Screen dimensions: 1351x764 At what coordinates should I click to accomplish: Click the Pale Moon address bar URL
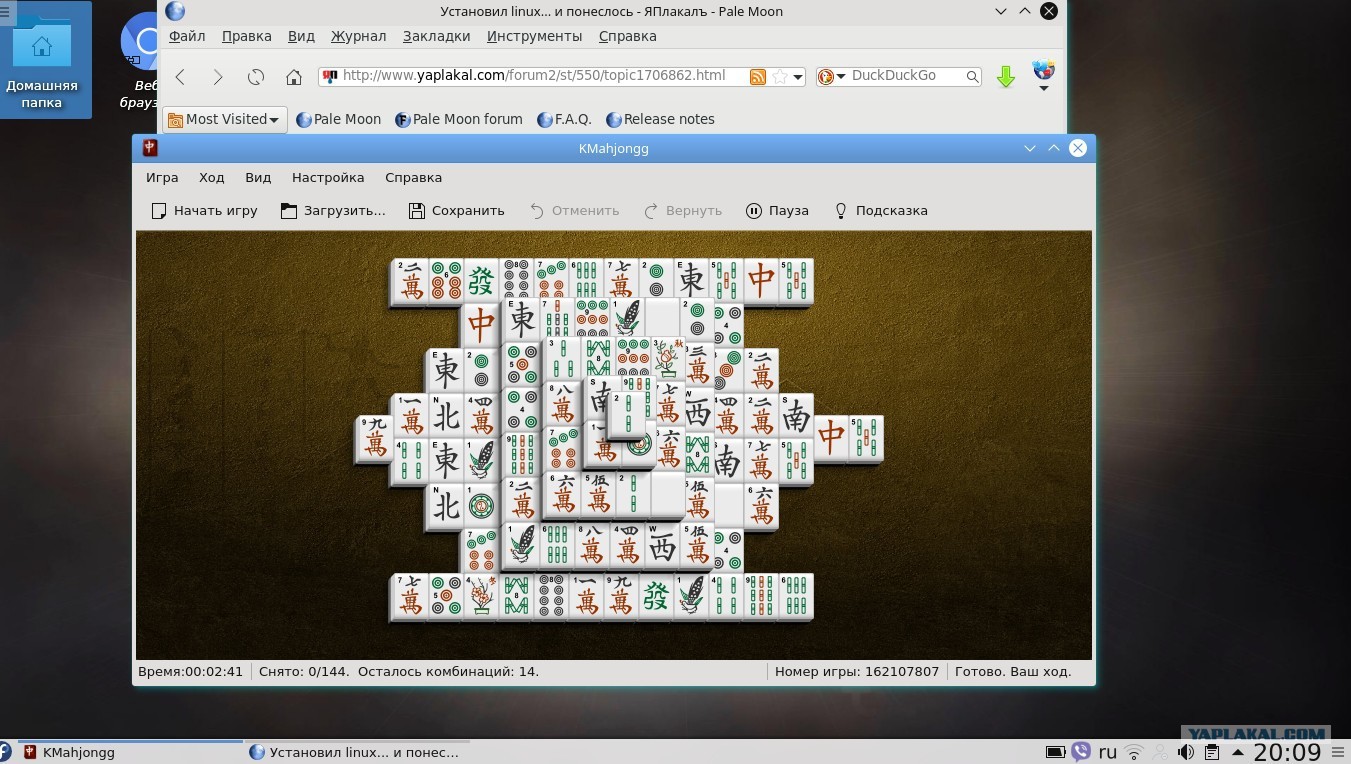[x=533, y=75]
